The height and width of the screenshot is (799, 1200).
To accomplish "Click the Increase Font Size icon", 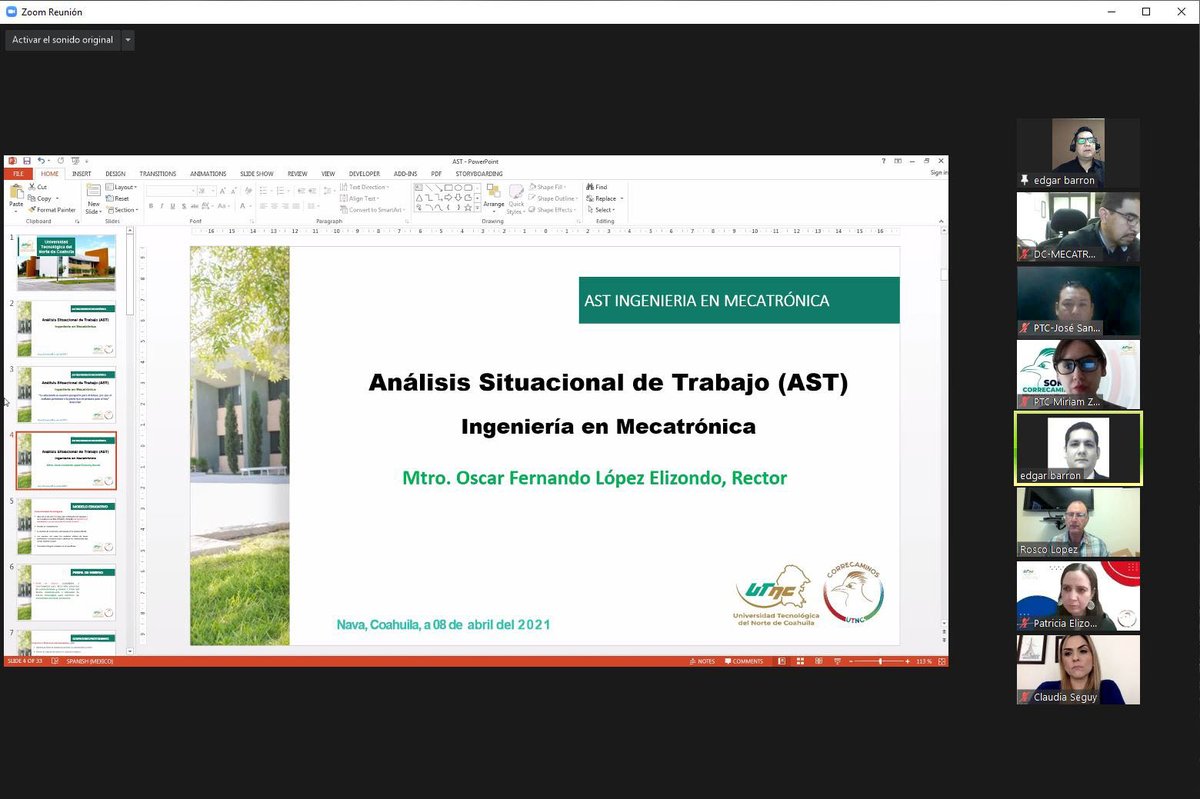I will (x=222, y=191).
